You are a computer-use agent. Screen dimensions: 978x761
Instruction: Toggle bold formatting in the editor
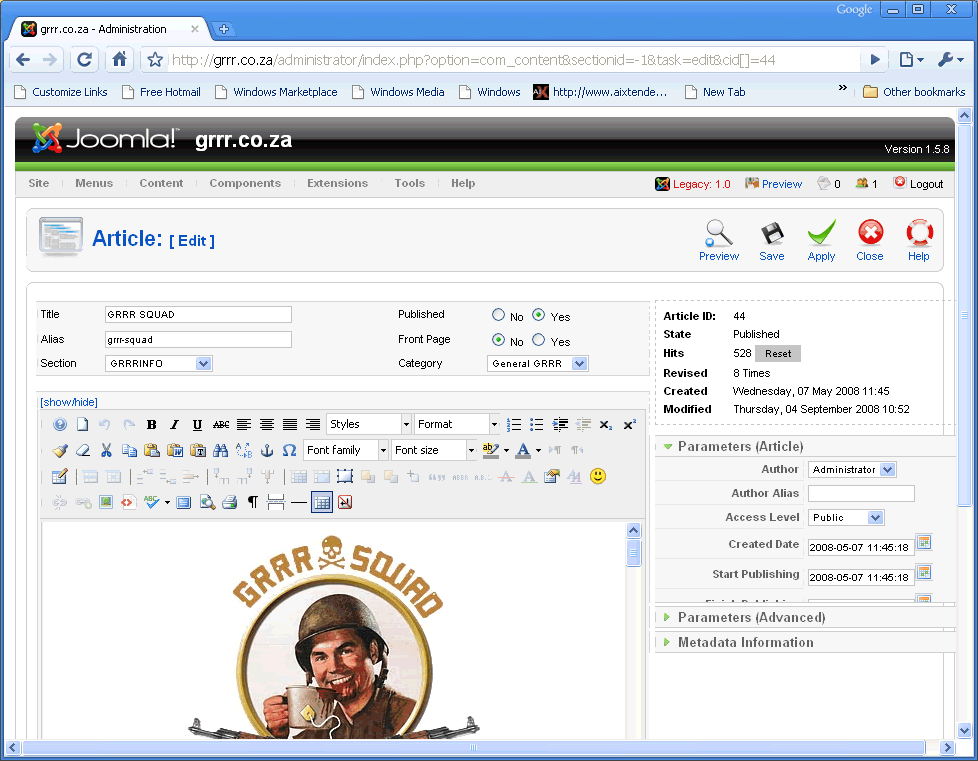(x=152, y=425)
